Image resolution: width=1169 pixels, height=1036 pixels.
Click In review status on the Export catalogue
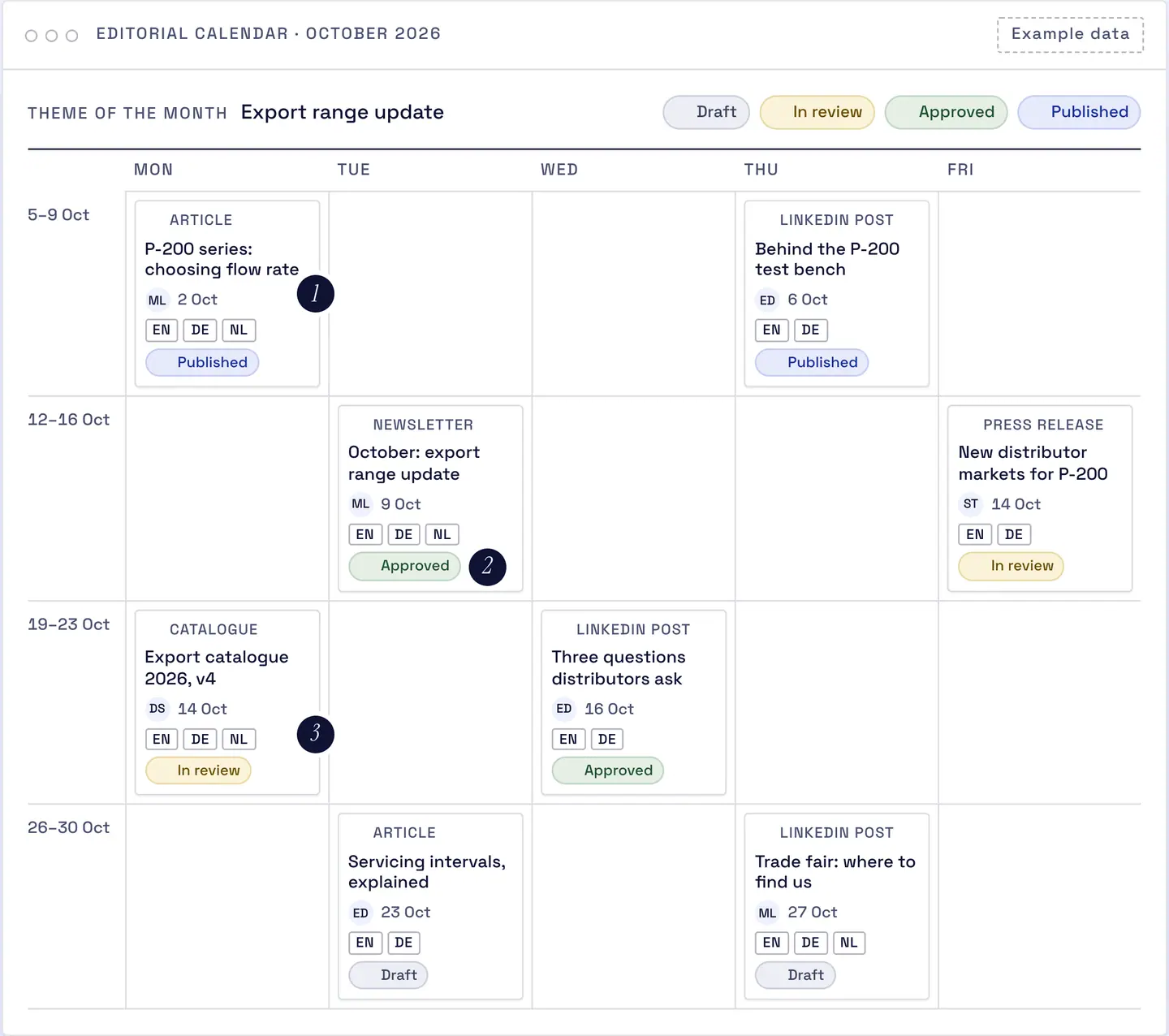(x=198, y=771)
